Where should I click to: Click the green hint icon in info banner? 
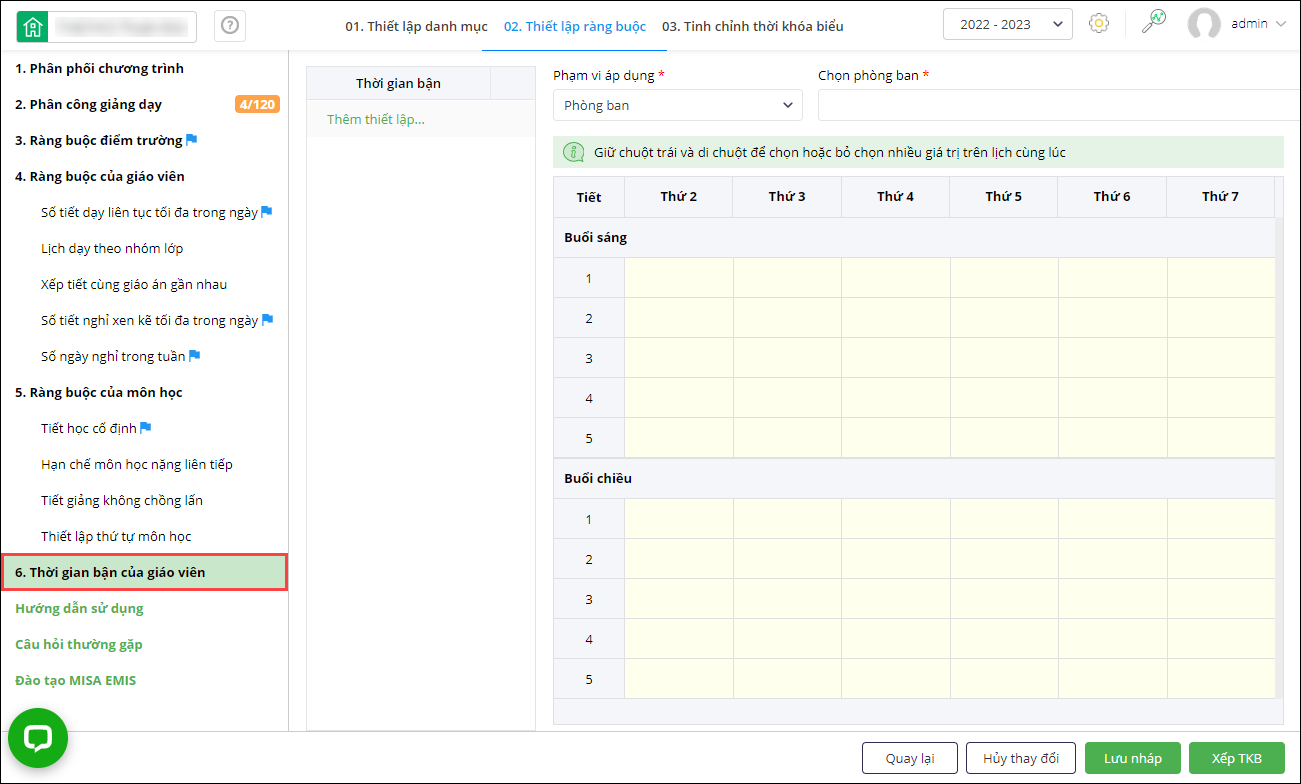tap(574, 152)
